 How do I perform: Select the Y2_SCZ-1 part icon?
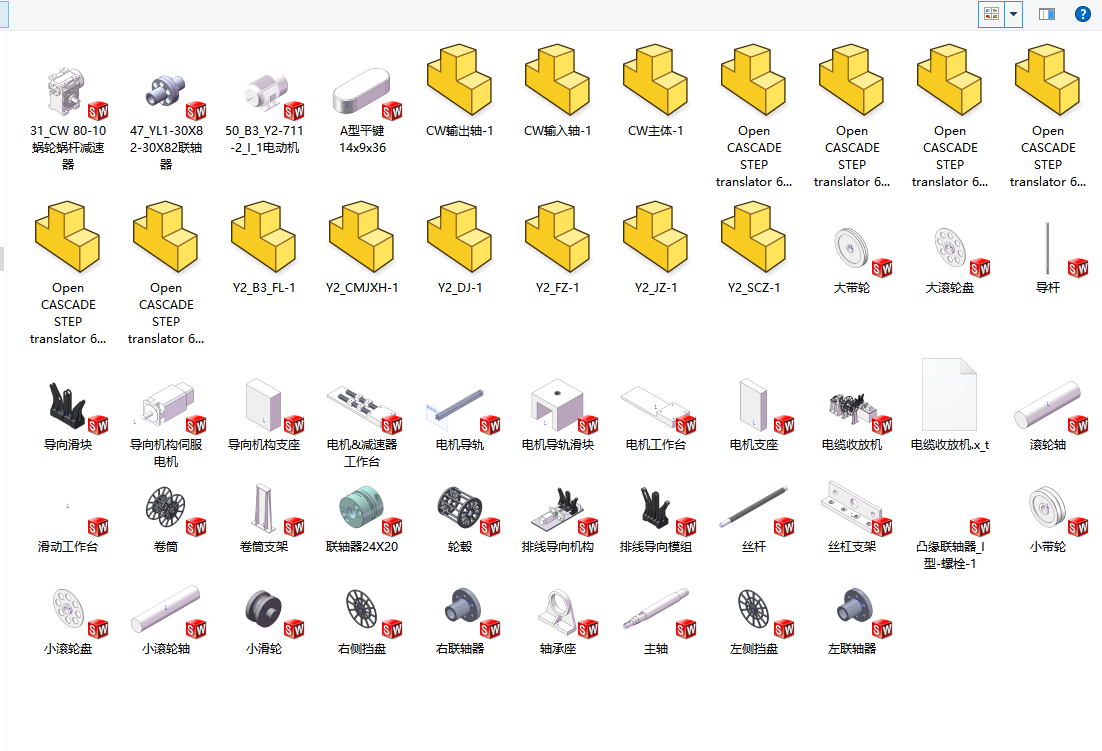tap(754, 237)
